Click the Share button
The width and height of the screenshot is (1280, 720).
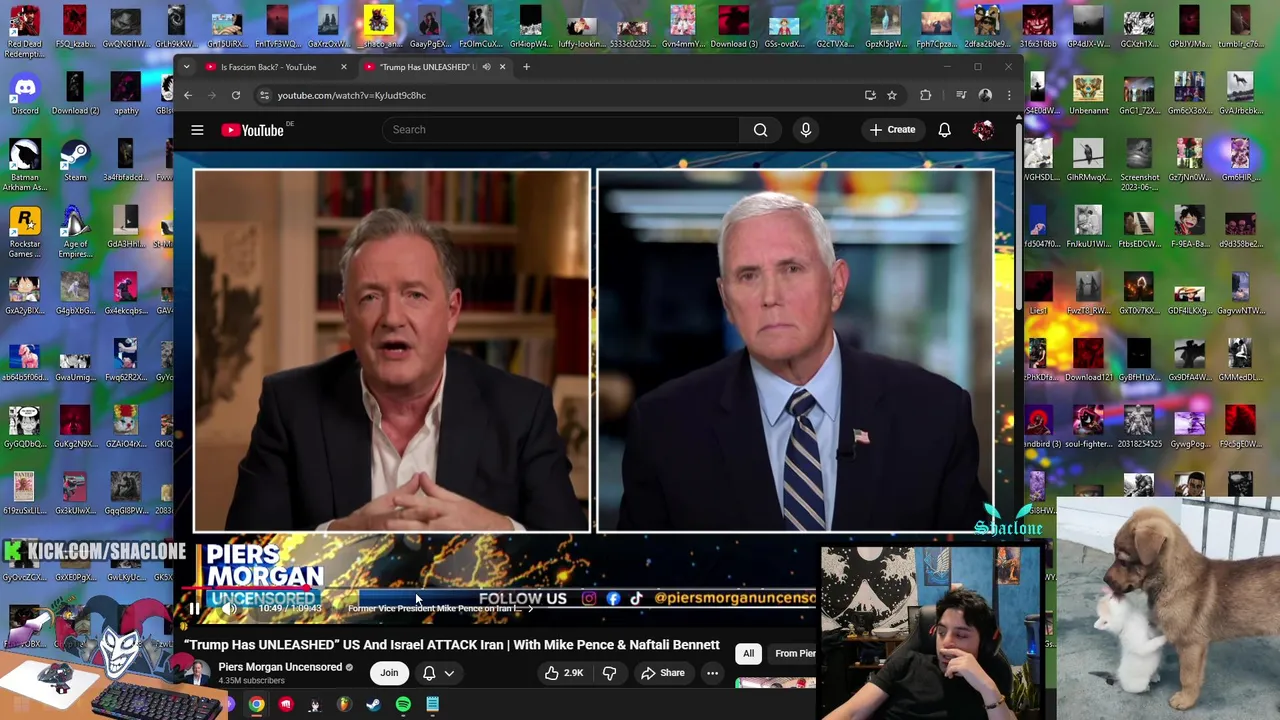click(x=663, y=673)
